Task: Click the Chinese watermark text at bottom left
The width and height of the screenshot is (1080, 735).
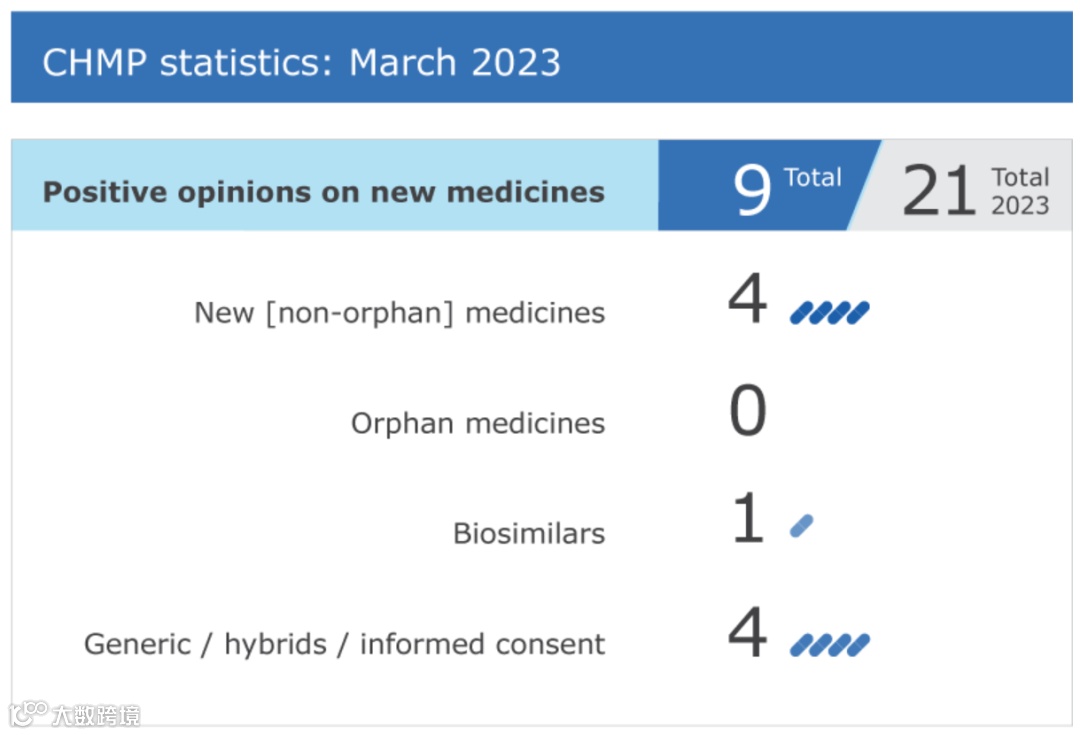Action: 96,716
